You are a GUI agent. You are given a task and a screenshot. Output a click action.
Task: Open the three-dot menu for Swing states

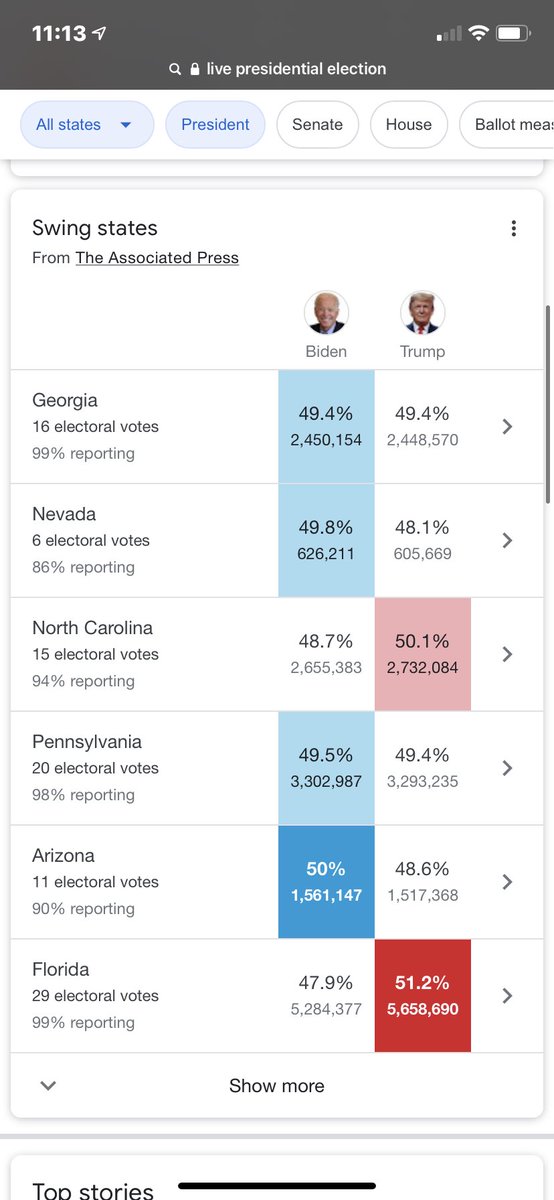click(513, 229)
